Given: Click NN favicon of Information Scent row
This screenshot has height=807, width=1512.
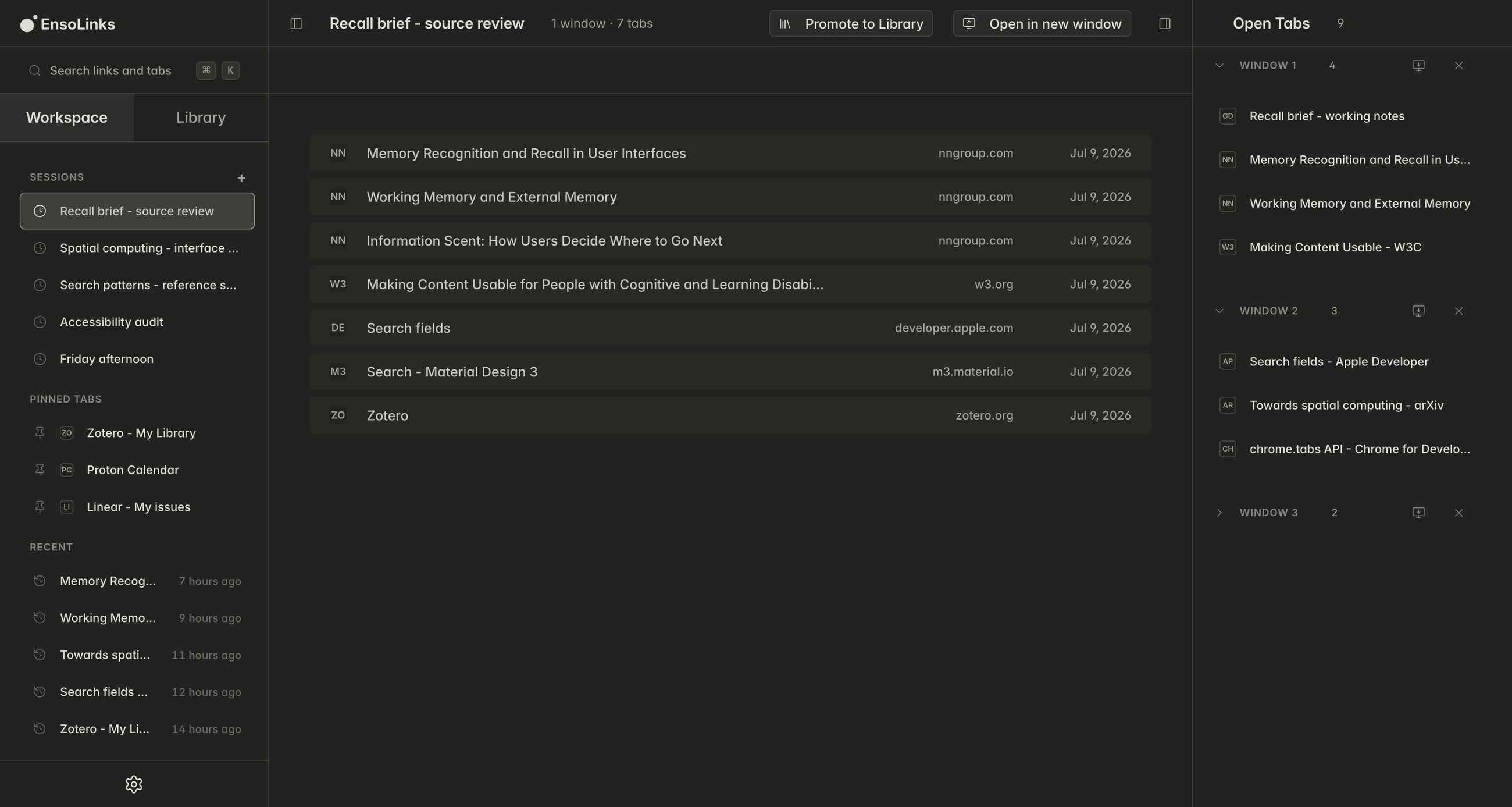Looking at the screenshot, I should point(338,241).
